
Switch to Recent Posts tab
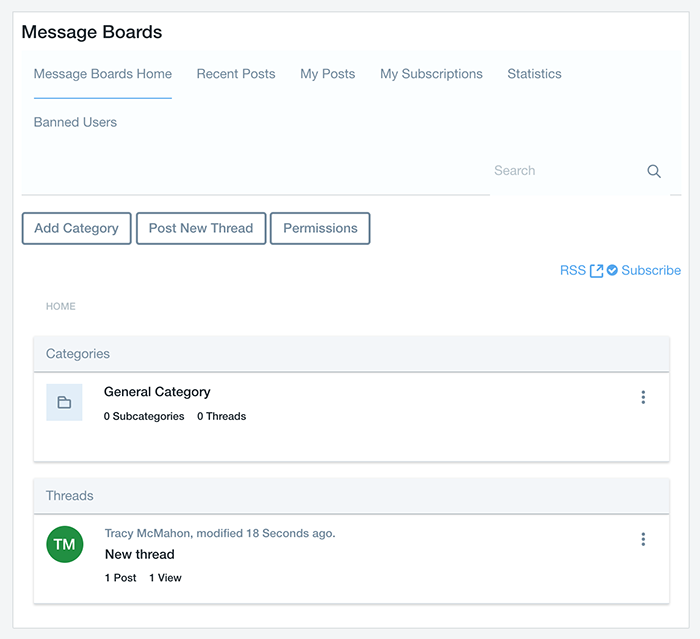click(236, 74)
